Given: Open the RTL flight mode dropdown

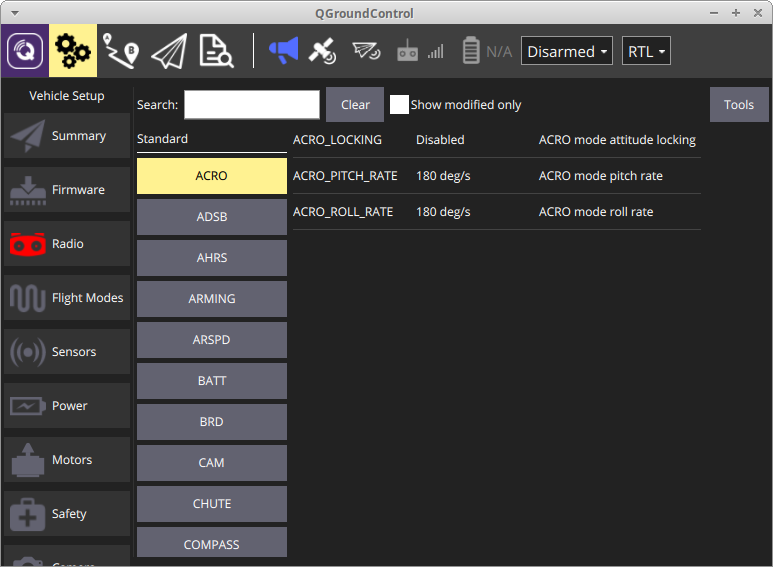Looking at the screenshot, I should pos(646,52).
